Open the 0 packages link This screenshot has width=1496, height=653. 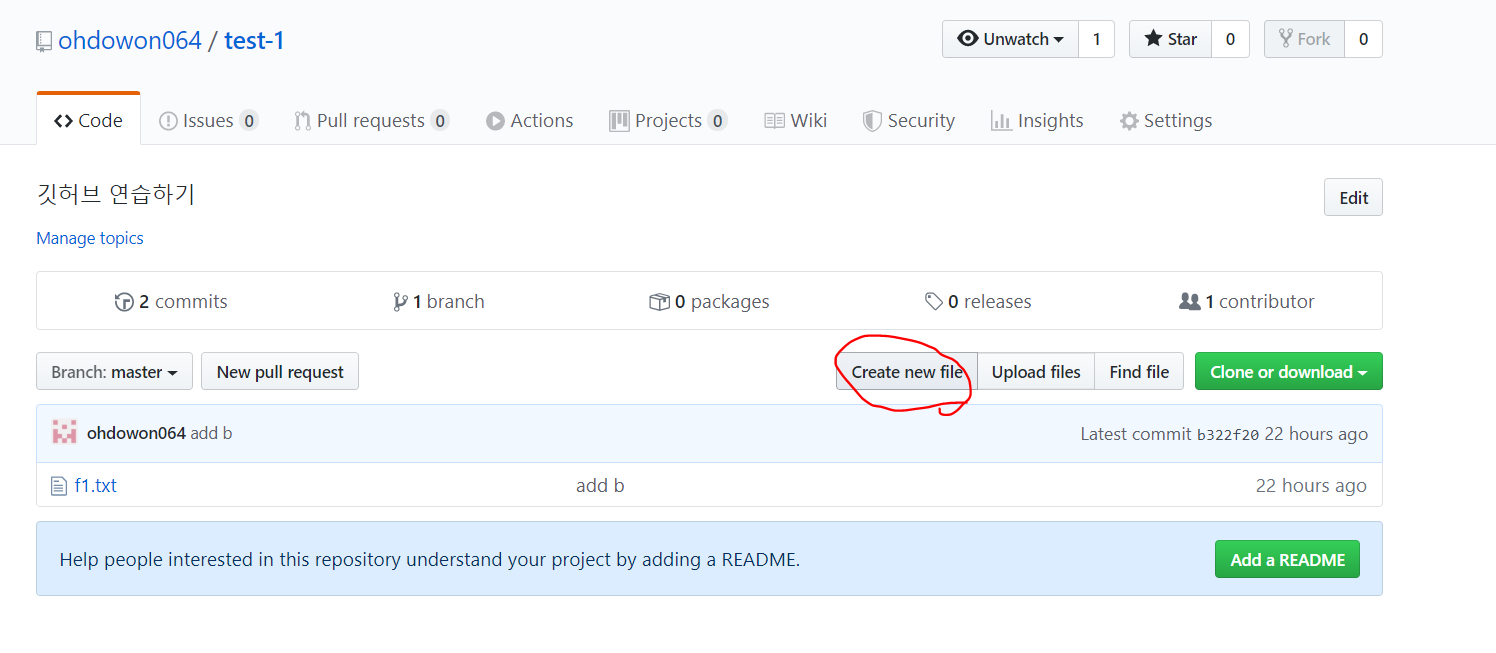pyautogui.click(x=709, y=301)
